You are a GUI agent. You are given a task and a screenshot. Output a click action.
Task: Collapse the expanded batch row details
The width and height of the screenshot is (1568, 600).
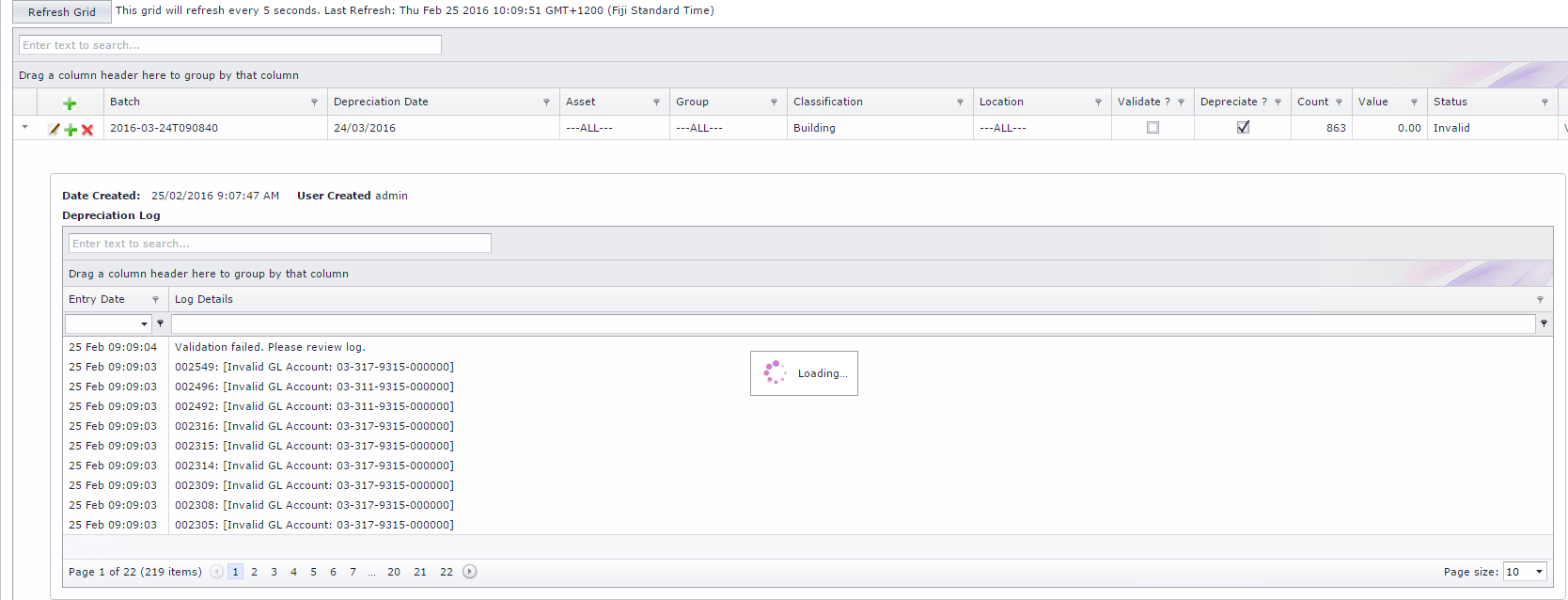point(25,127)
